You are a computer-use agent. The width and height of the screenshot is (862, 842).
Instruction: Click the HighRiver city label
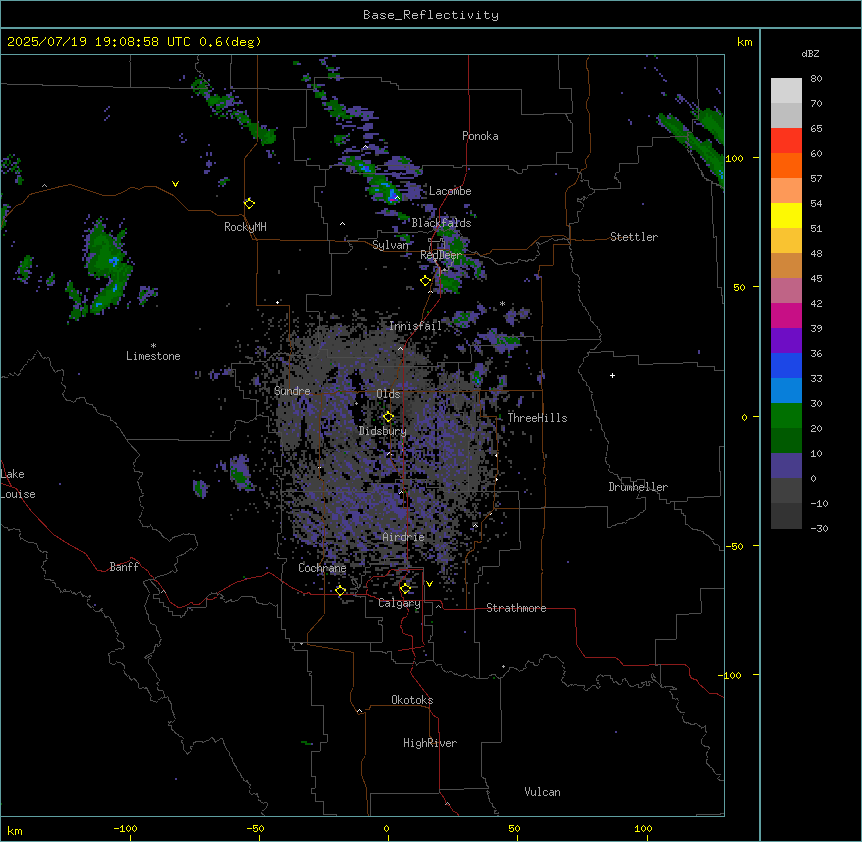(430, 743)
